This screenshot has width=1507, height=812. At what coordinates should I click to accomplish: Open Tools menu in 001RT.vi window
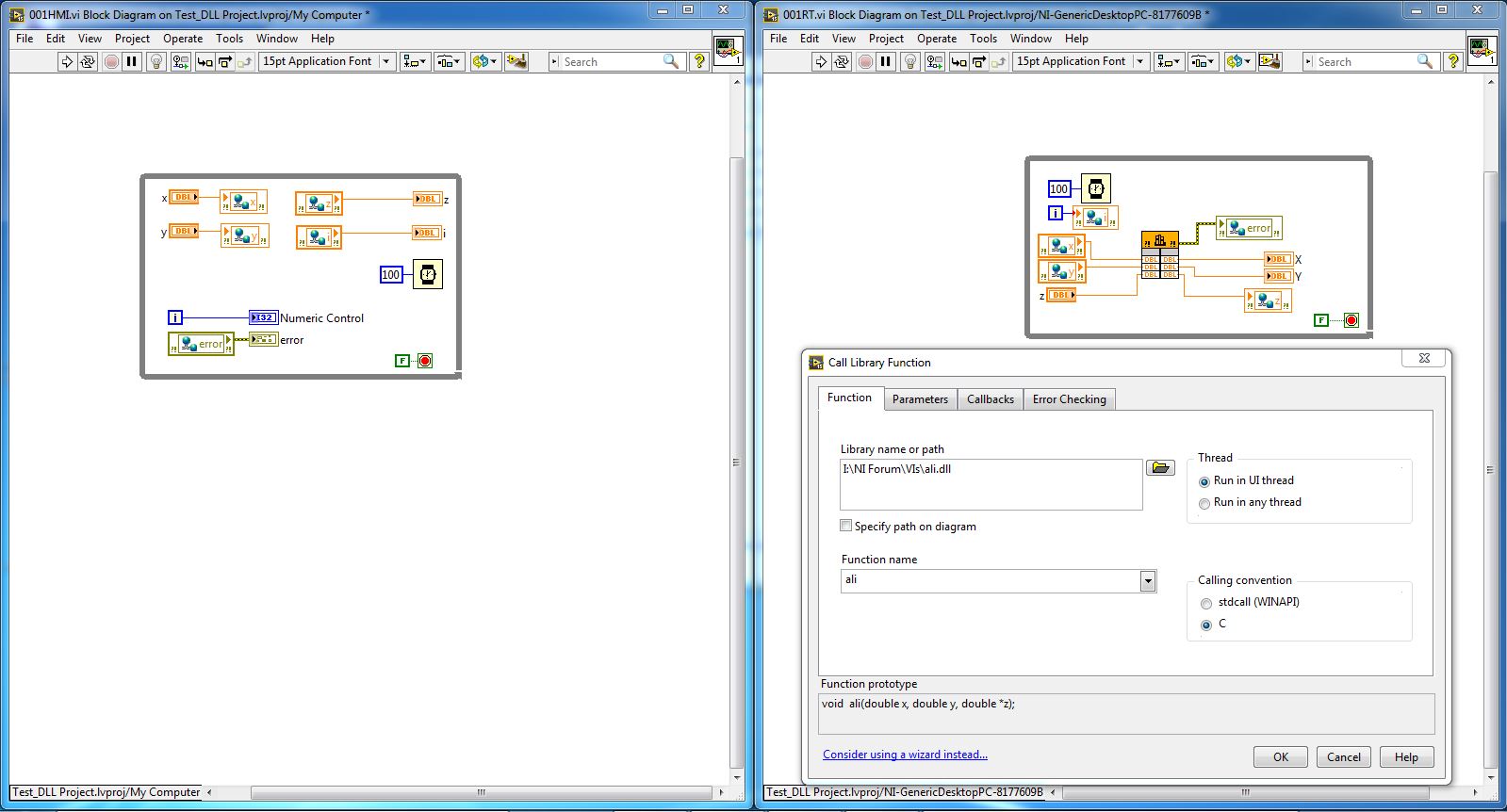[983, 39]
